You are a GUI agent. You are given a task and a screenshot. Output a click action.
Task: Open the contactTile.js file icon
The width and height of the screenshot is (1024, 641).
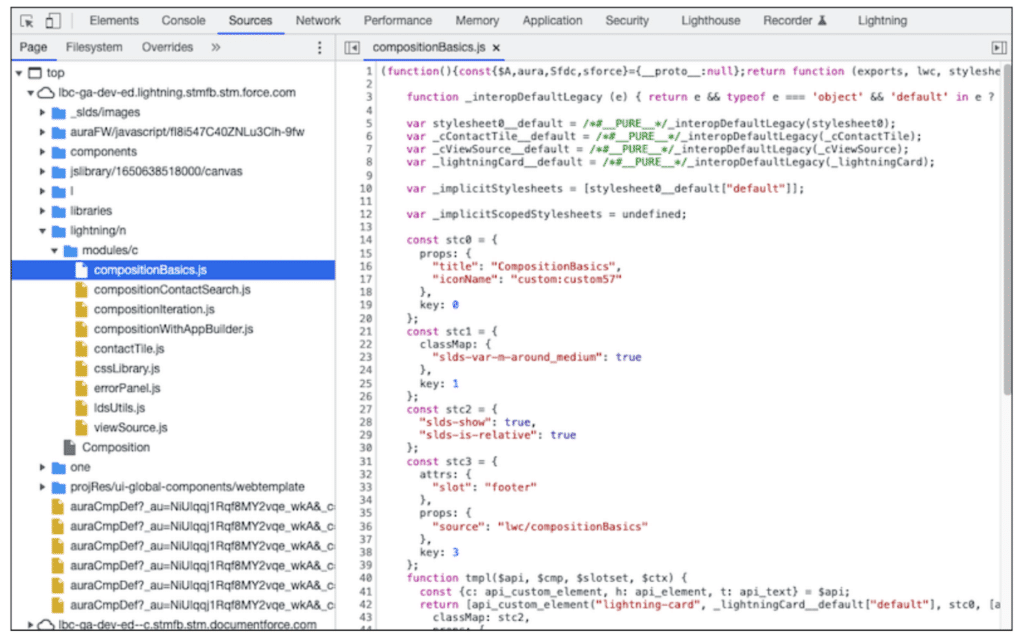(x=81, y=349)
